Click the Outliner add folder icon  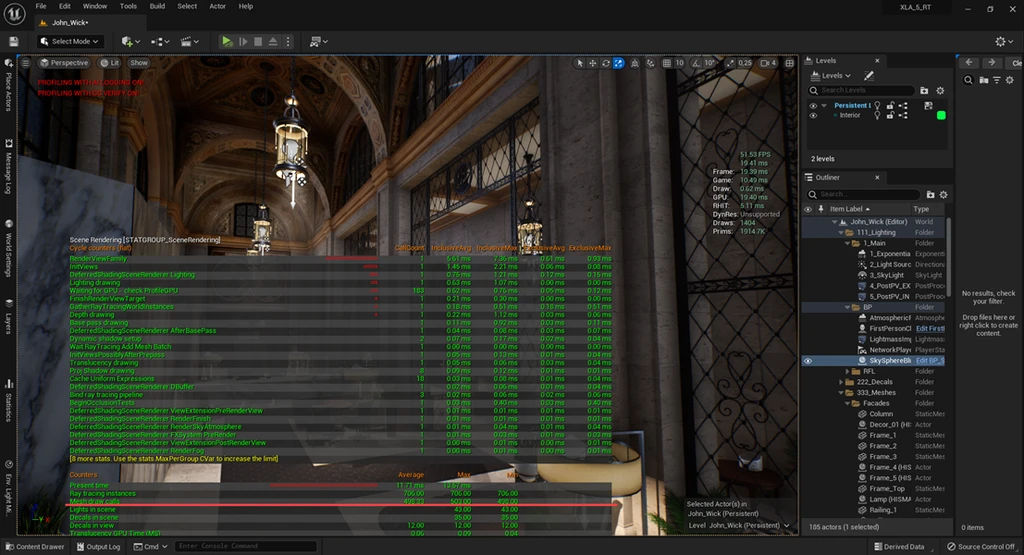[x=931, y=194]
